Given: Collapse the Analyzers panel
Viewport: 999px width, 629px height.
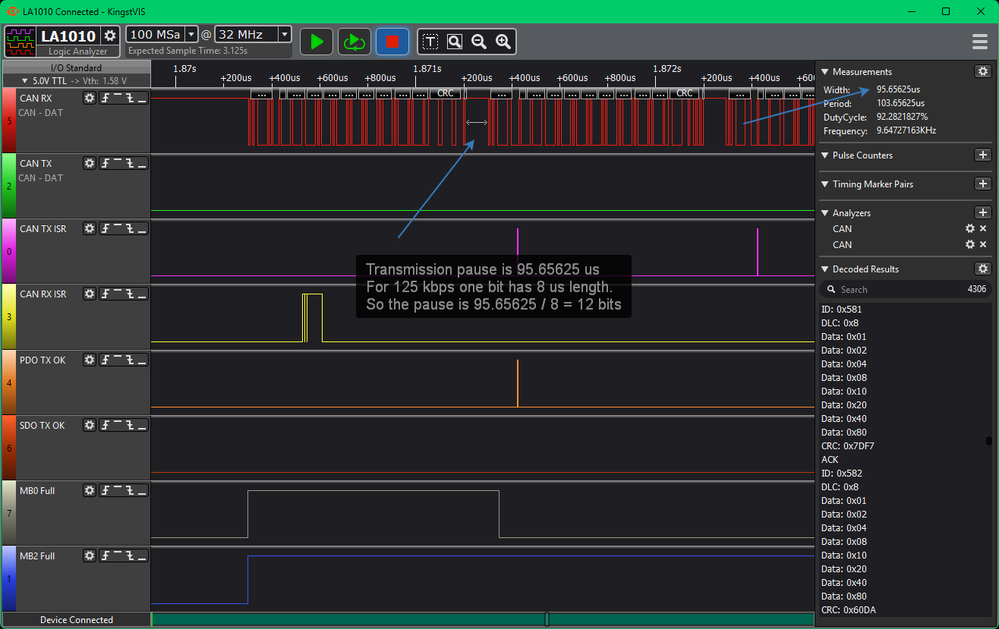Looking at the screenshot, I should [x=825, y=212].
